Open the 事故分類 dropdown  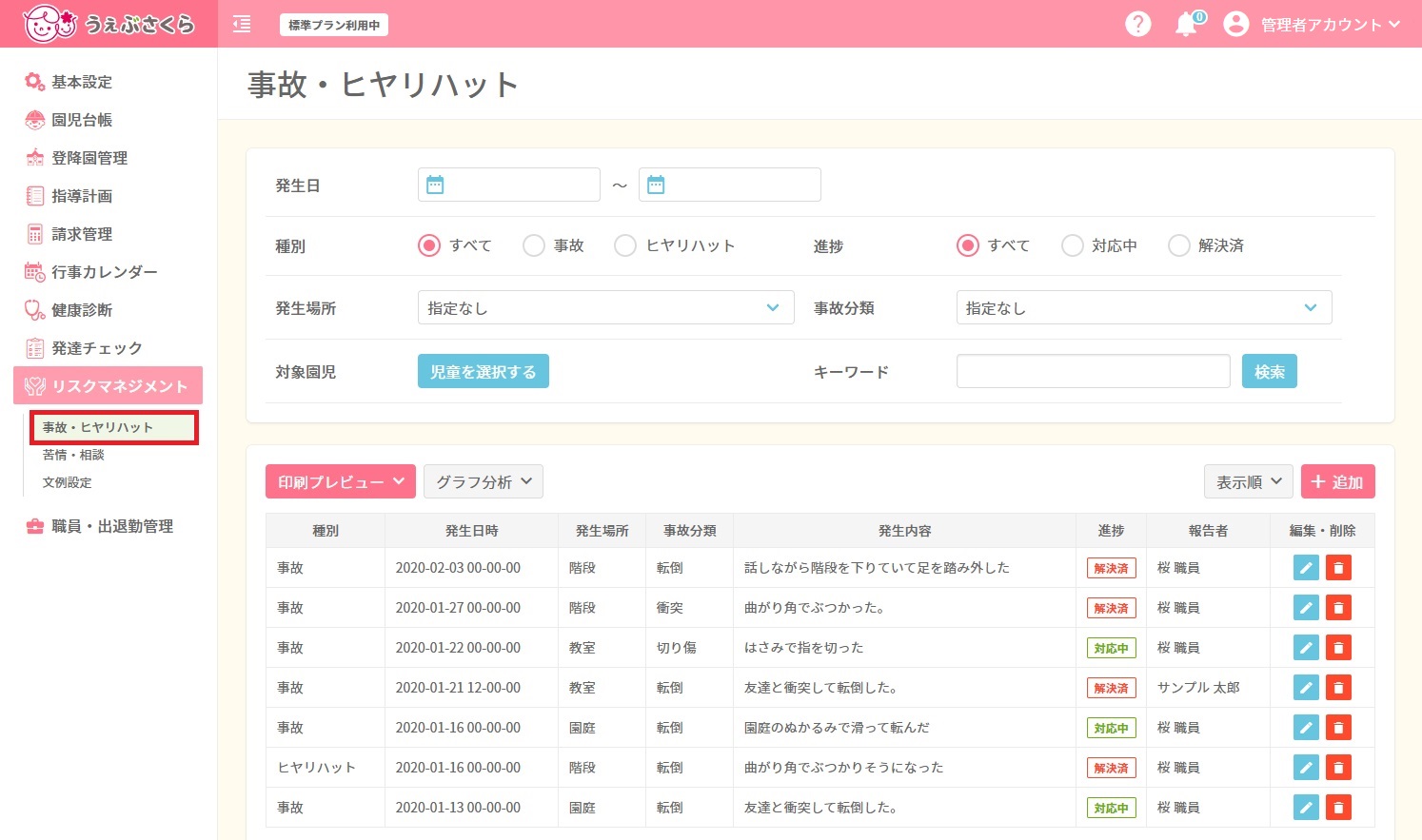pyautogui.click(x=1144, y=307)
